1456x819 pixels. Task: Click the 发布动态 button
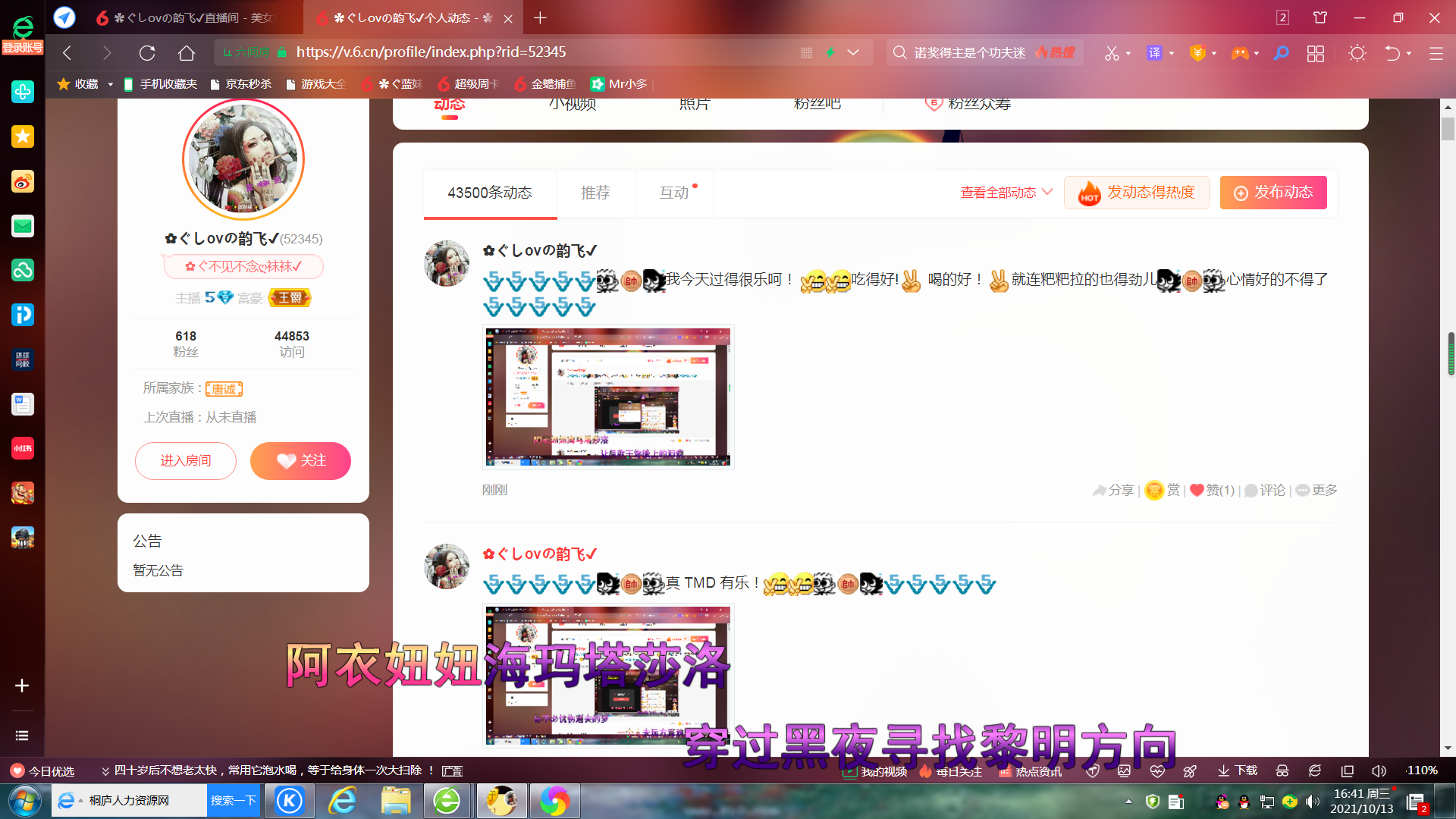(x=1273, y=193)
